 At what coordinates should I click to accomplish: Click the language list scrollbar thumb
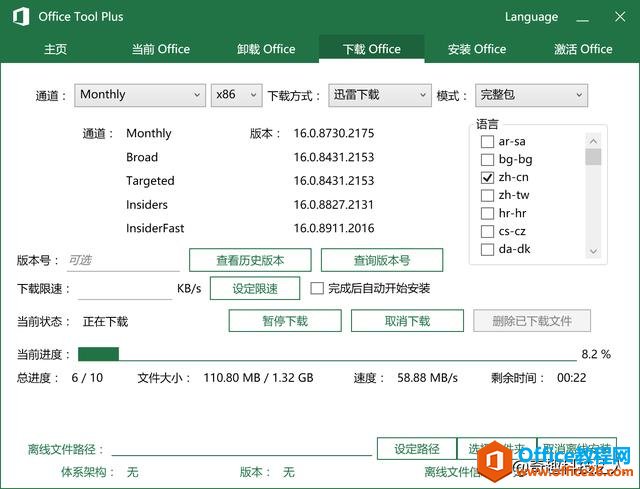pyautogui.click(x=593, y=157)
